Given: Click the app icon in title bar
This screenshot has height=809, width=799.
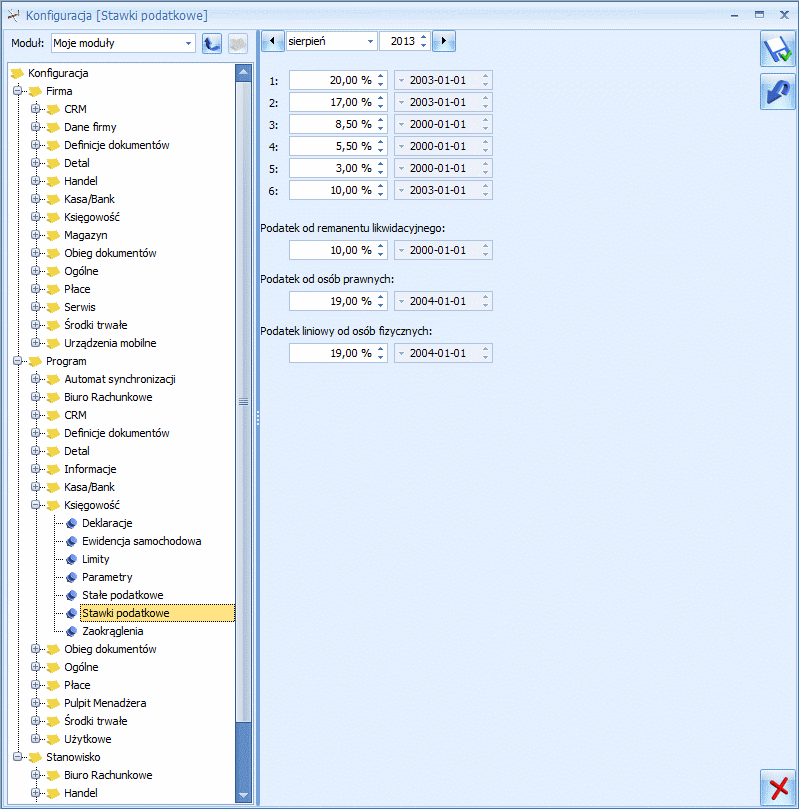Looking at the screenshot, I should [x=13, y=15].
